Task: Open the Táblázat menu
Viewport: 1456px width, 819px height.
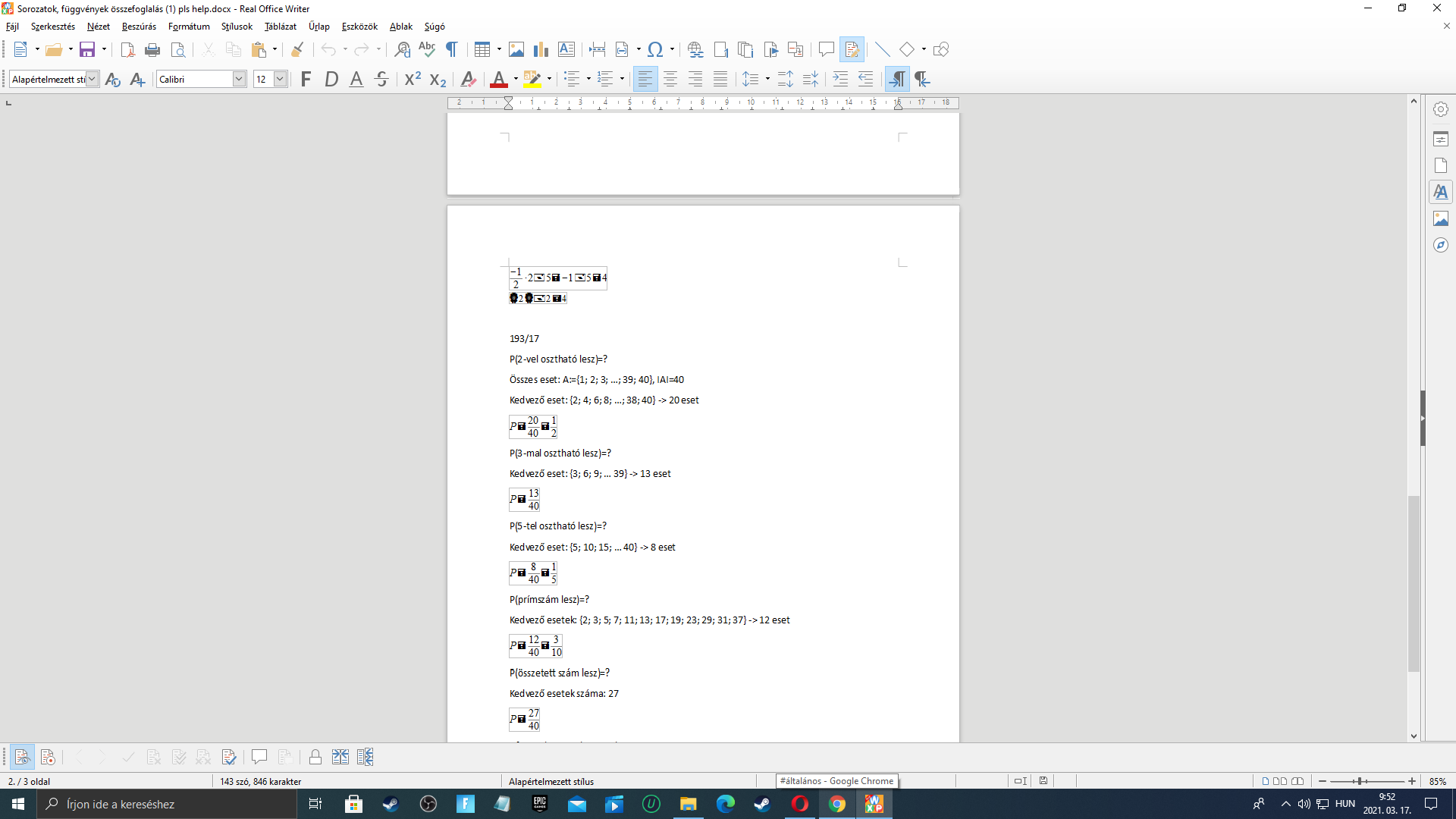Action: (x=280, y=27)
